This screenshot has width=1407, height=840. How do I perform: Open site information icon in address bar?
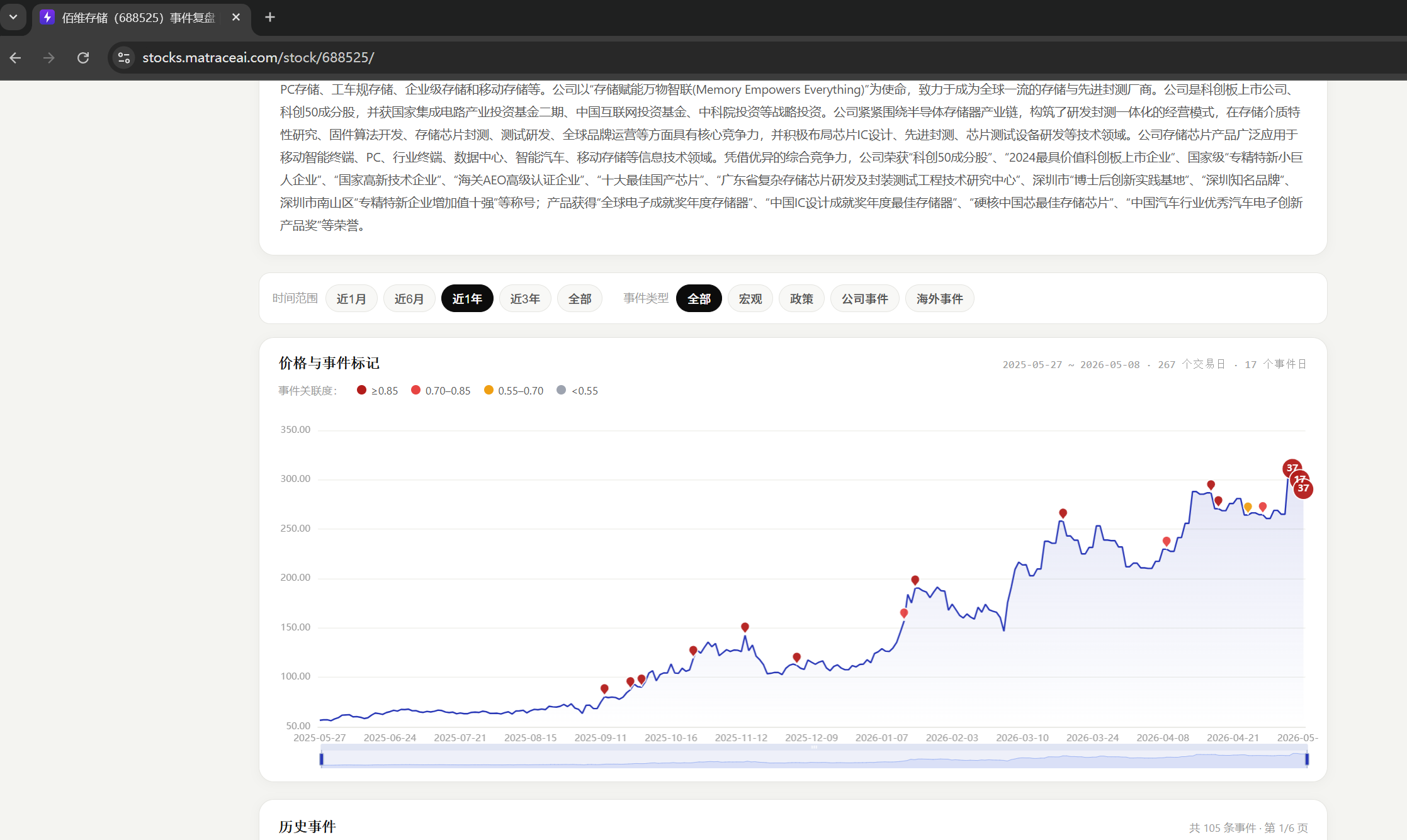coord(124,58)
